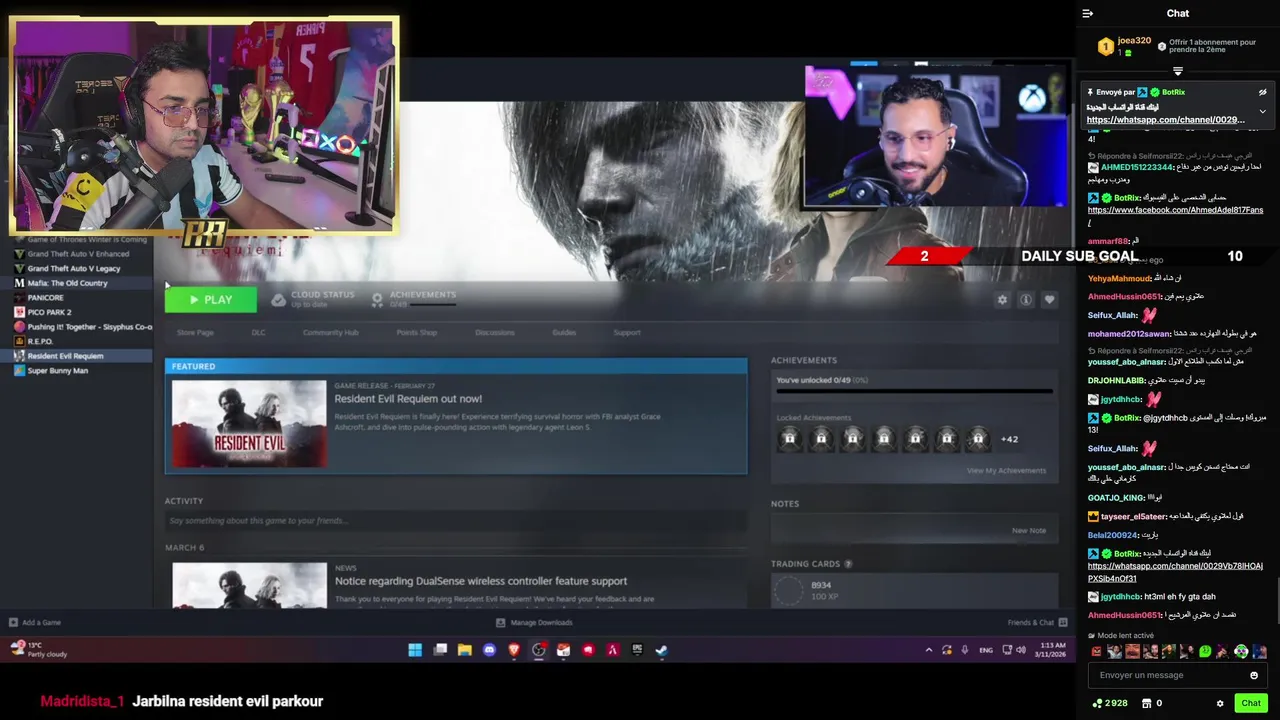Click username tayseer_elSateer in chat
The height and width of the screenshot is (720, 1280).
1134,516
